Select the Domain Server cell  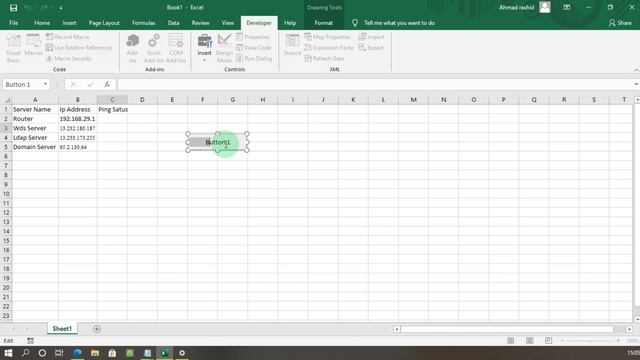point(35,147)
